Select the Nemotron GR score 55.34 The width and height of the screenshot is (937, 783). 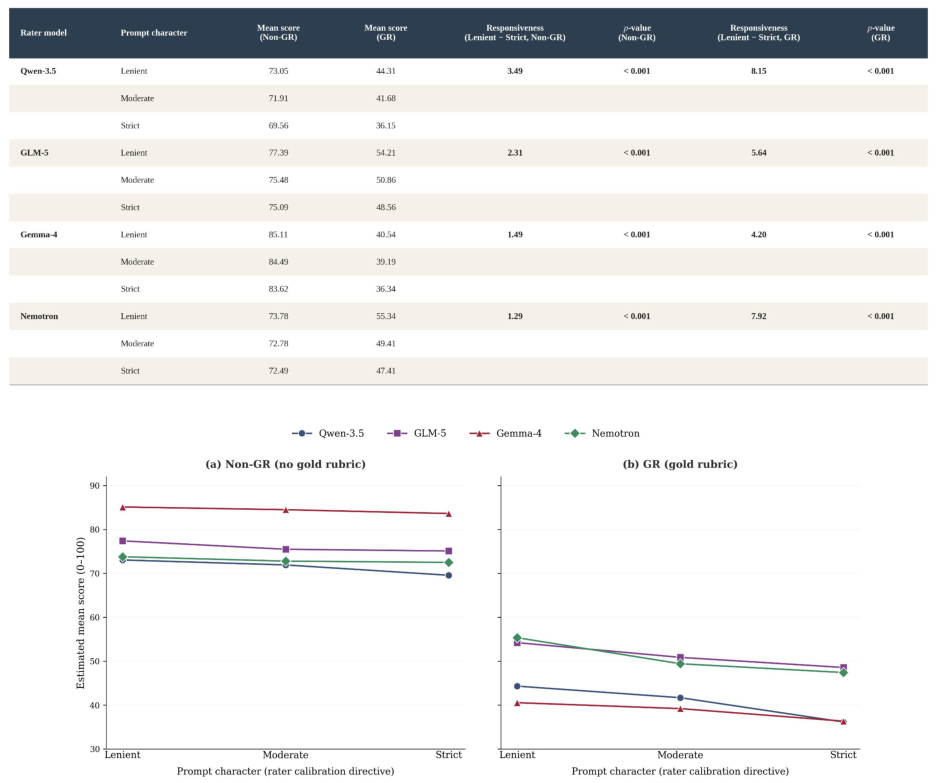click(386, 316)
